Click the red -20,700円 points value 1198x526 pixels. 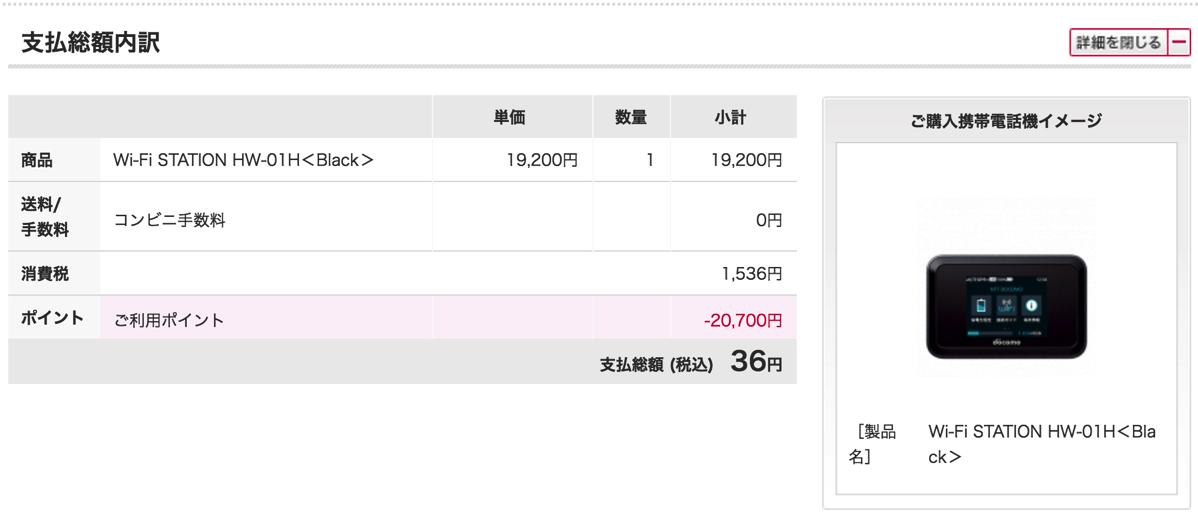pos(743,320)
